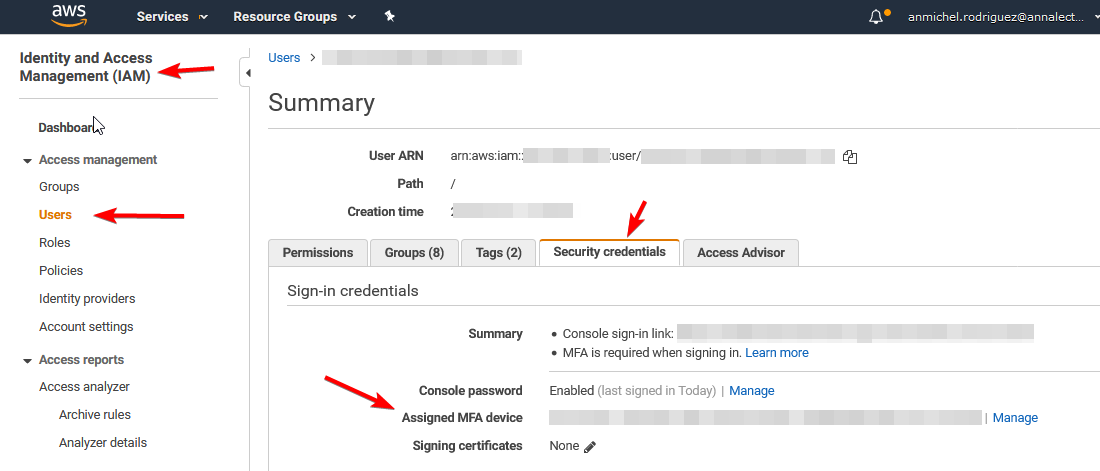Click the Users breadcrumb link
Screen dimensions: 1100x471
[x=284, y=58]
